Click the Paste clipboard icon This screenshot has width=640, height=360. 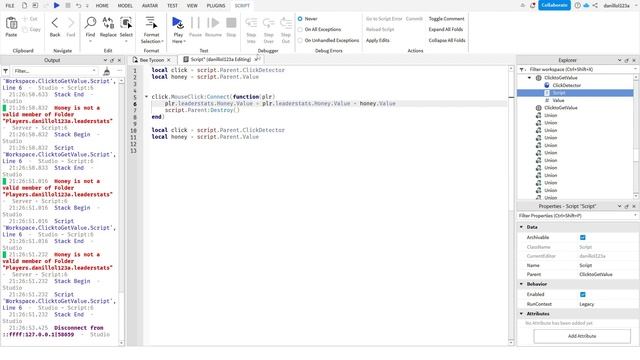[11, 24]
